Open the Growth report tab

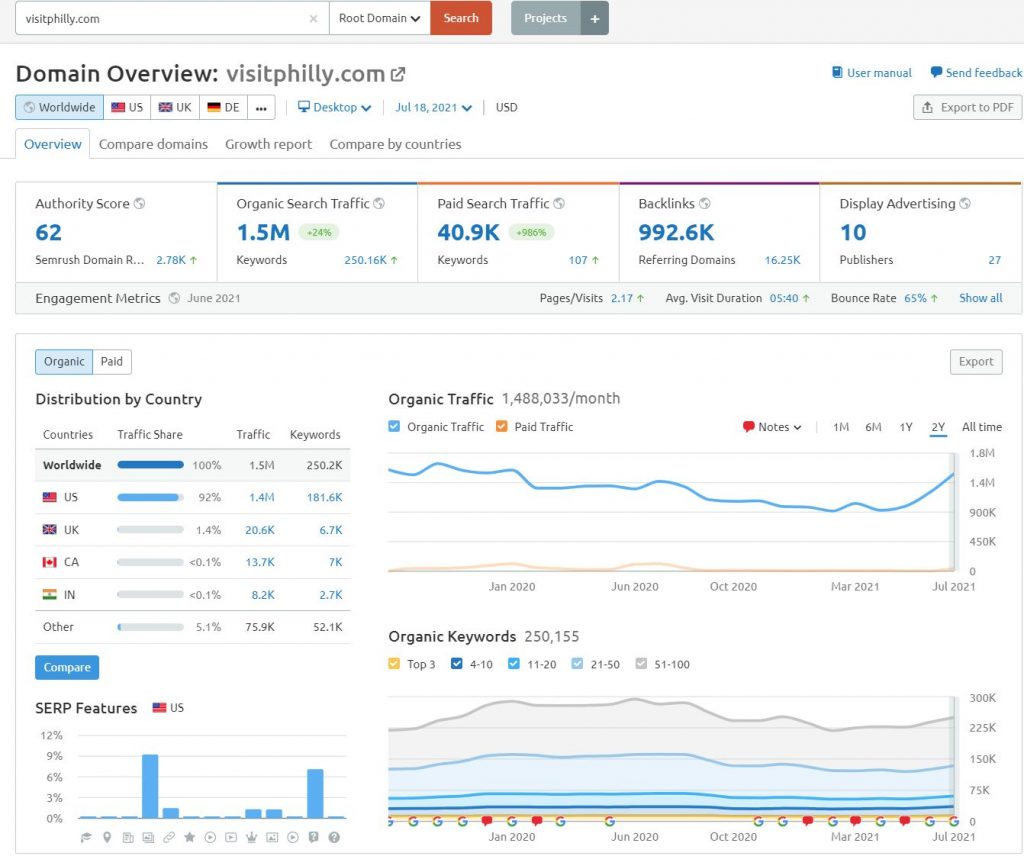[x=268, y=144]
